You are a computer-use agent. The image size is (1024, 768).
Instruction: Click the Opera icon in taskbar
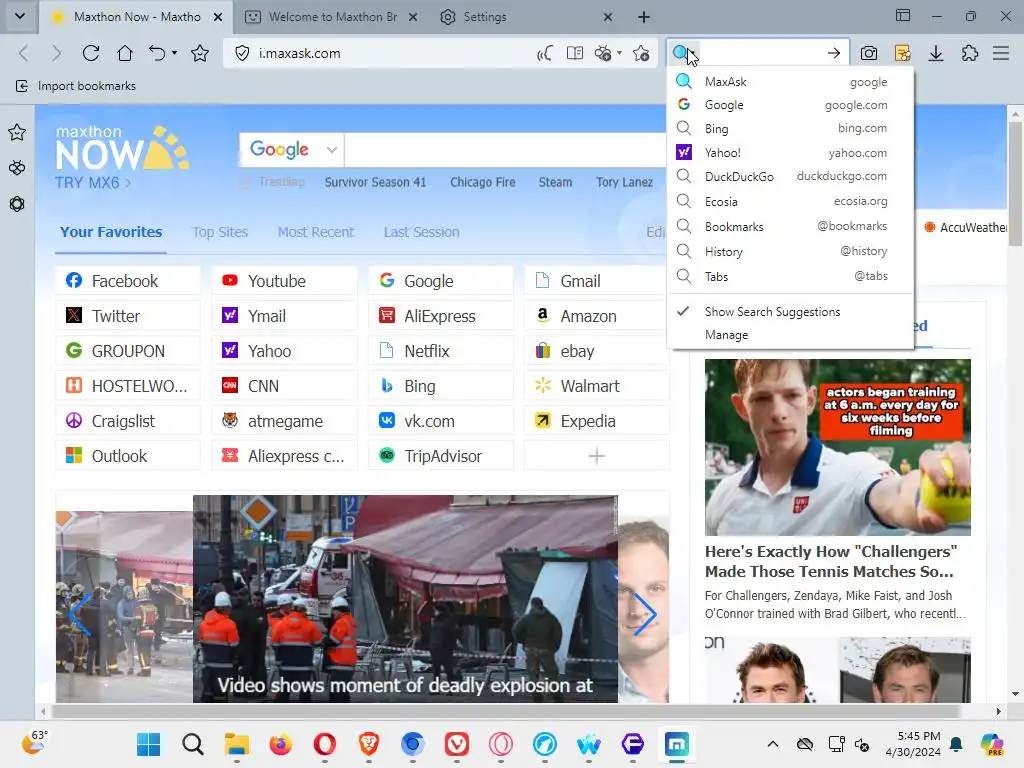(325, 744)
